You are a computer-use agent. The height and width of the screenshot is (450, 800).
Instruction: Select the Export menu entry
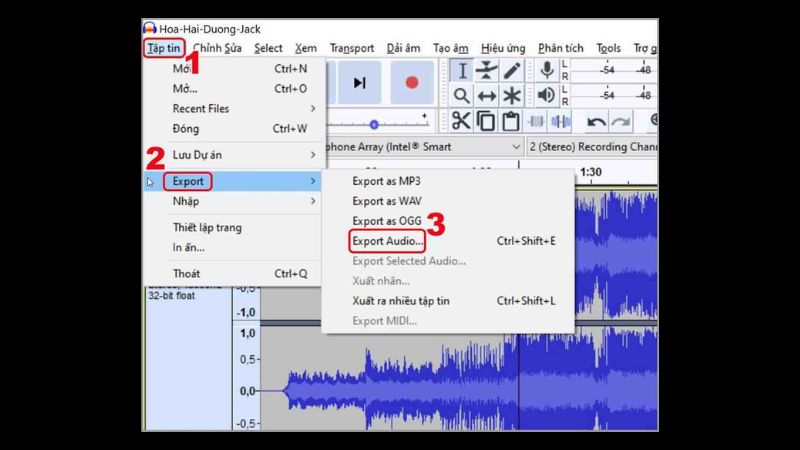(235, 181)
